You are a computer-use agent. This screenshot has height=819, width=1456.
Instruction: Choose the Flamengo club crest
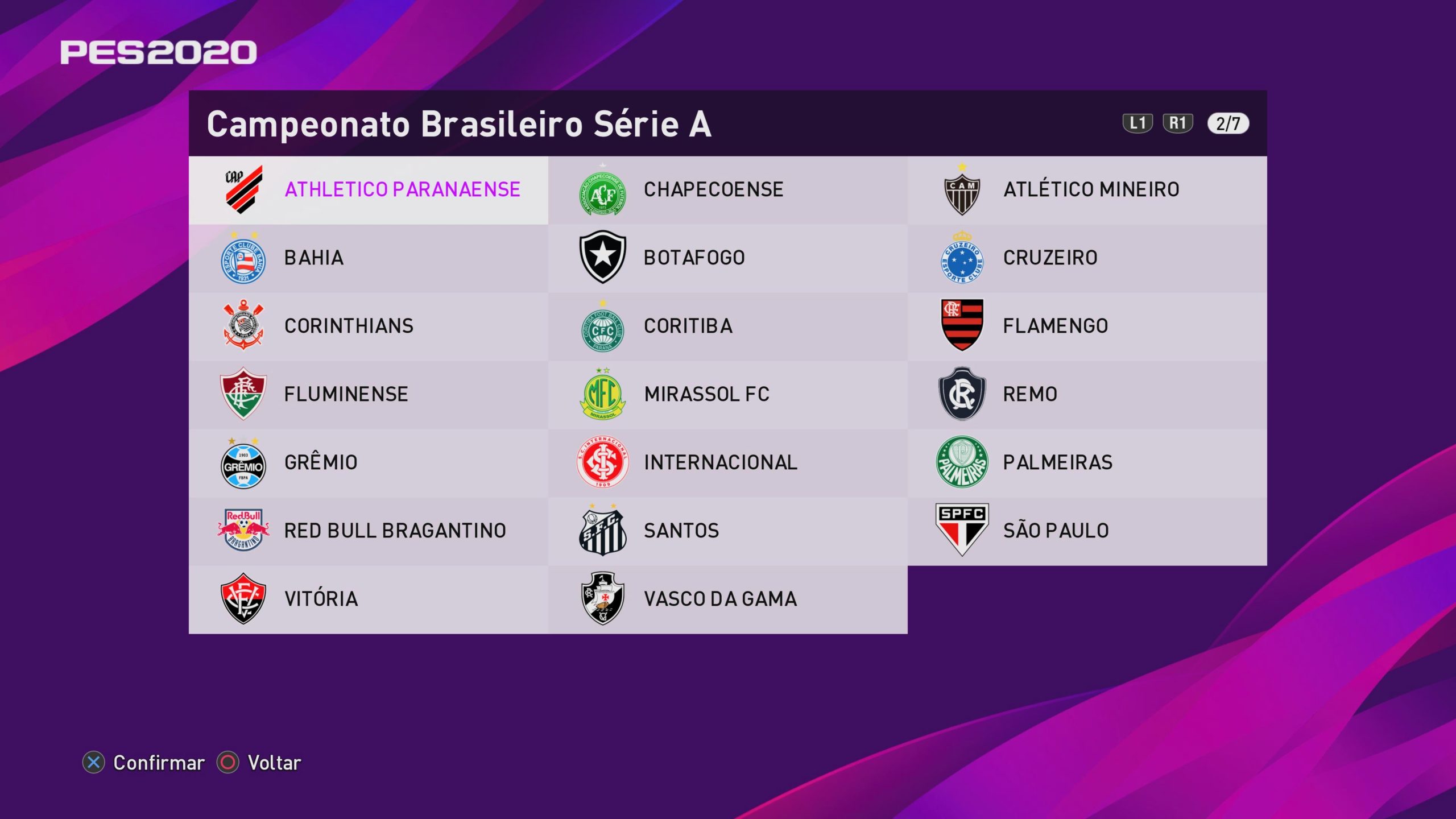click(962, 325)
